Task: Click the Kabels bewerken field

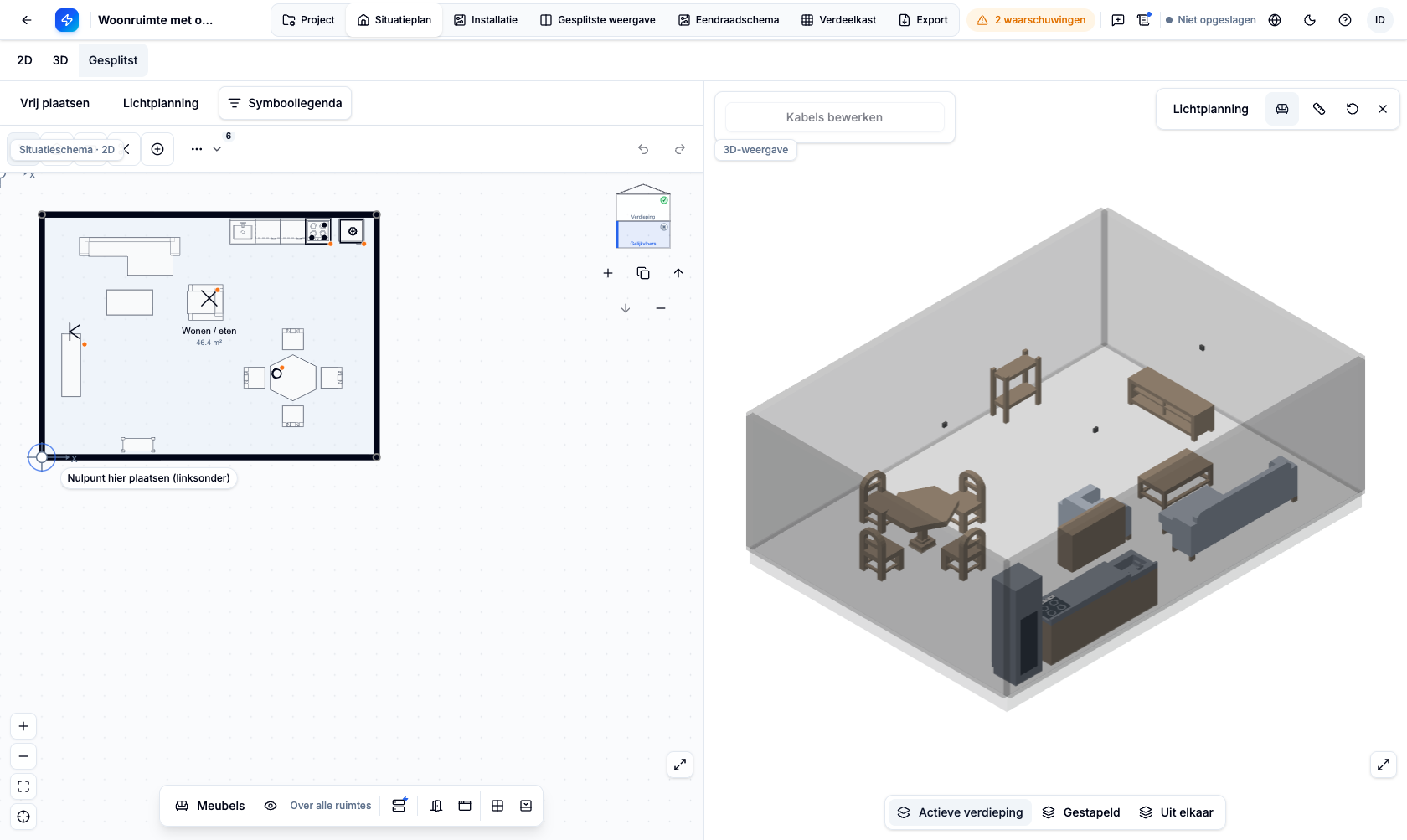Action: 834,117
